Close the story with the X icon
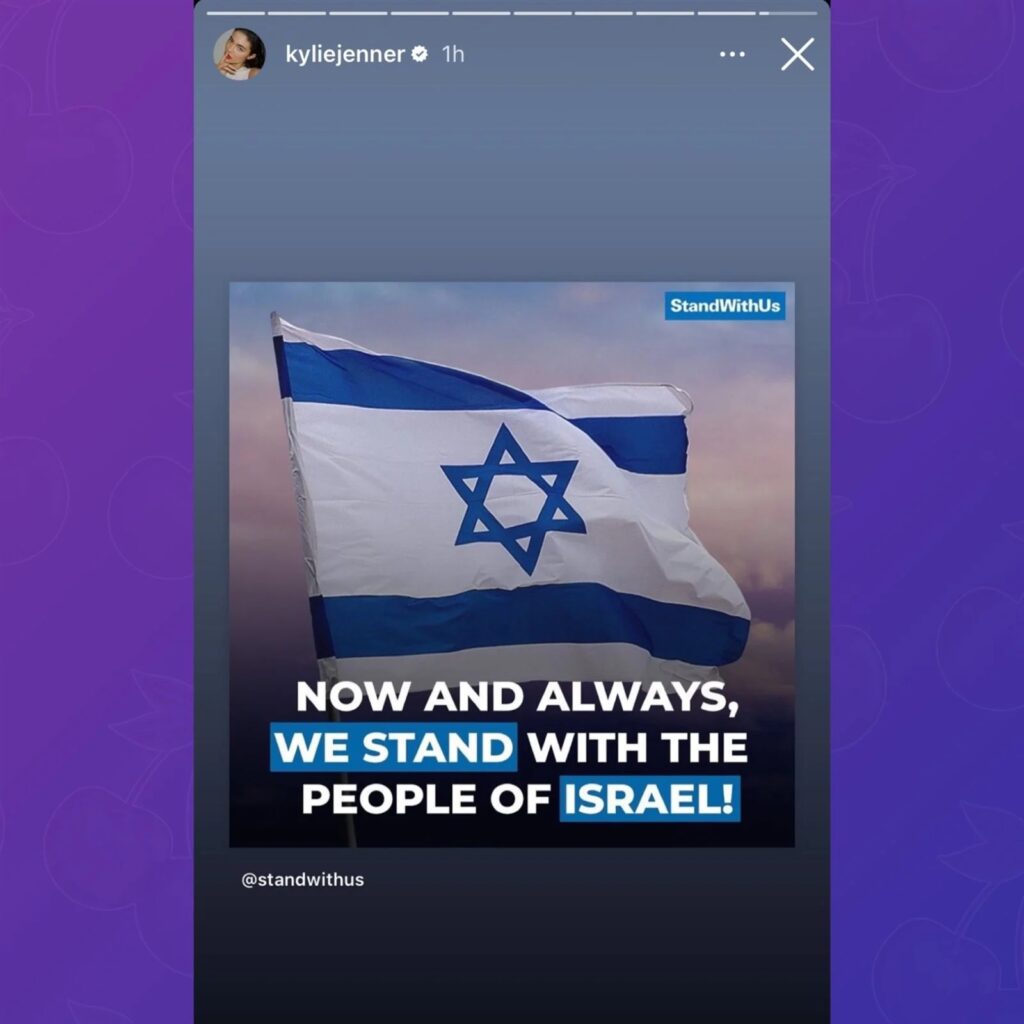 tap(797, 54)
